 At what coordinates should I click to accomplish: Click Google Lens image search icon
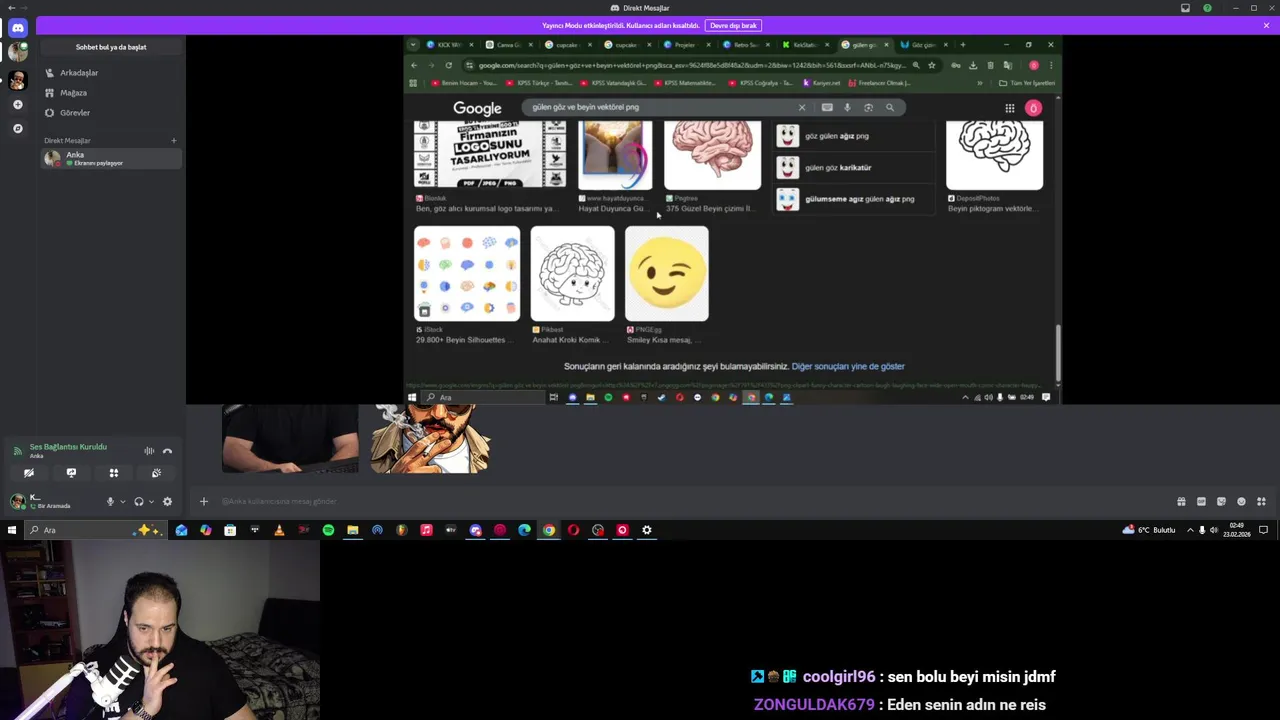pos(868,107)
